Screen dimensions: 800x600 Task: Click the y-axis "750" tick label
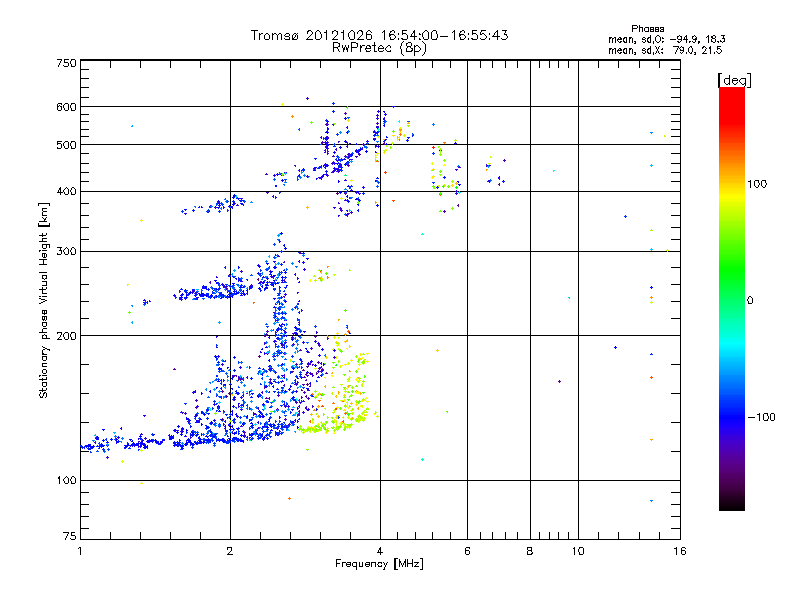66,63
